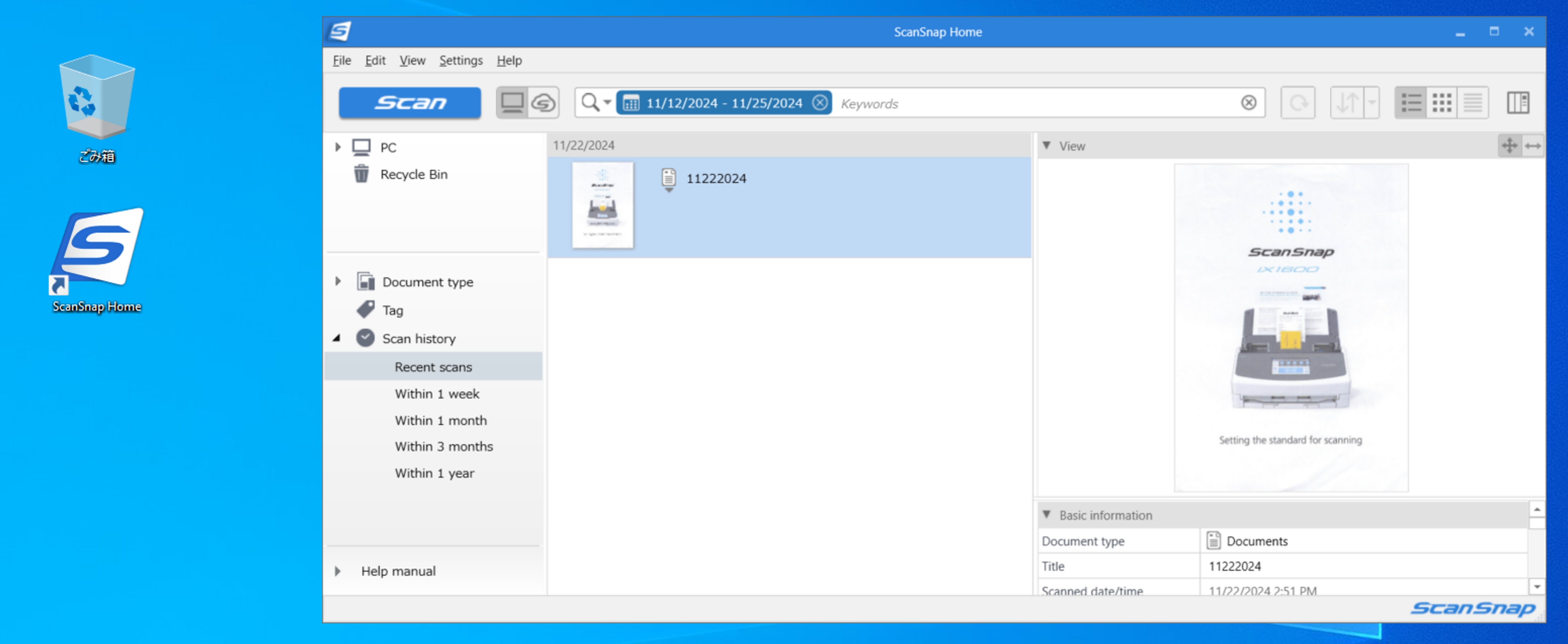Remove the 11/12/2024 - 11/25/2024 date filter
This screenshot has height=644, width=1568.
(x=820, y=102)
